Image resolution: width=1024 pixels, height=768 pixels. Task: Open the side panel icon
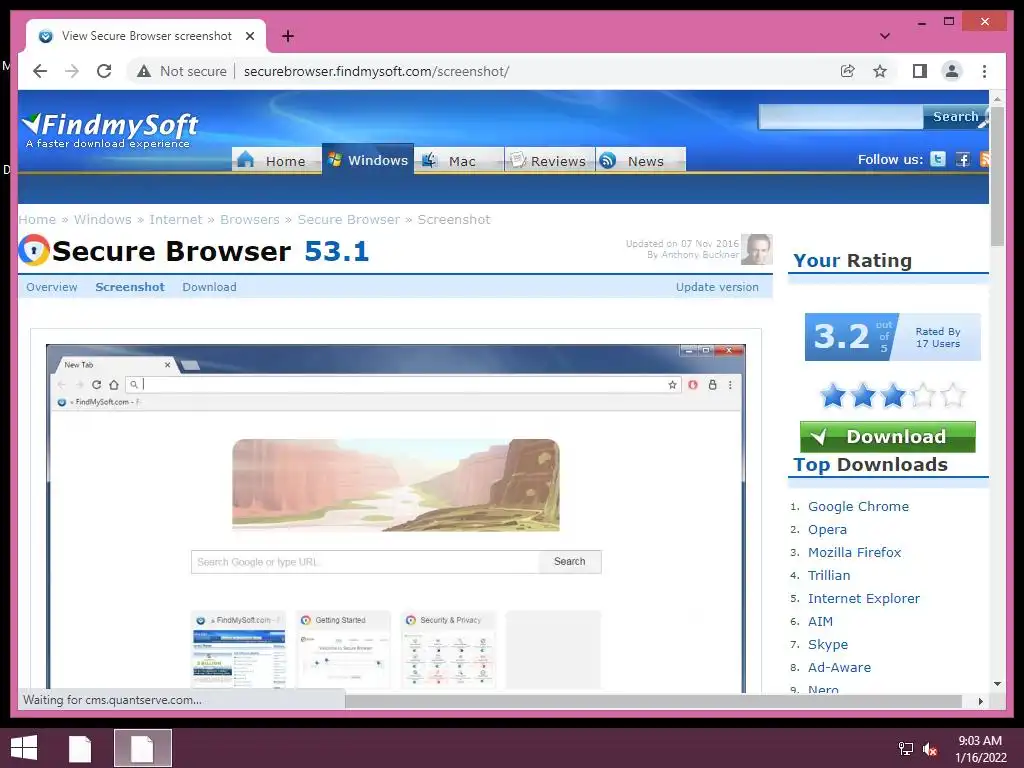pos(920,71)
